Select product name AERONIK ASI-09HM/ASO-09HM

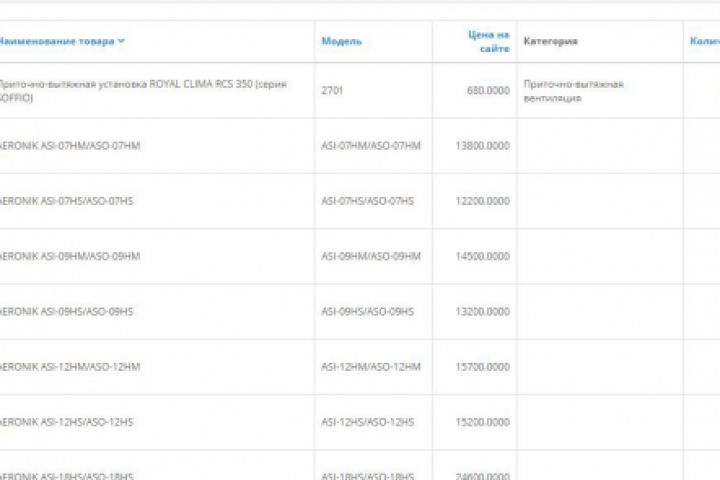pos(70,256)
